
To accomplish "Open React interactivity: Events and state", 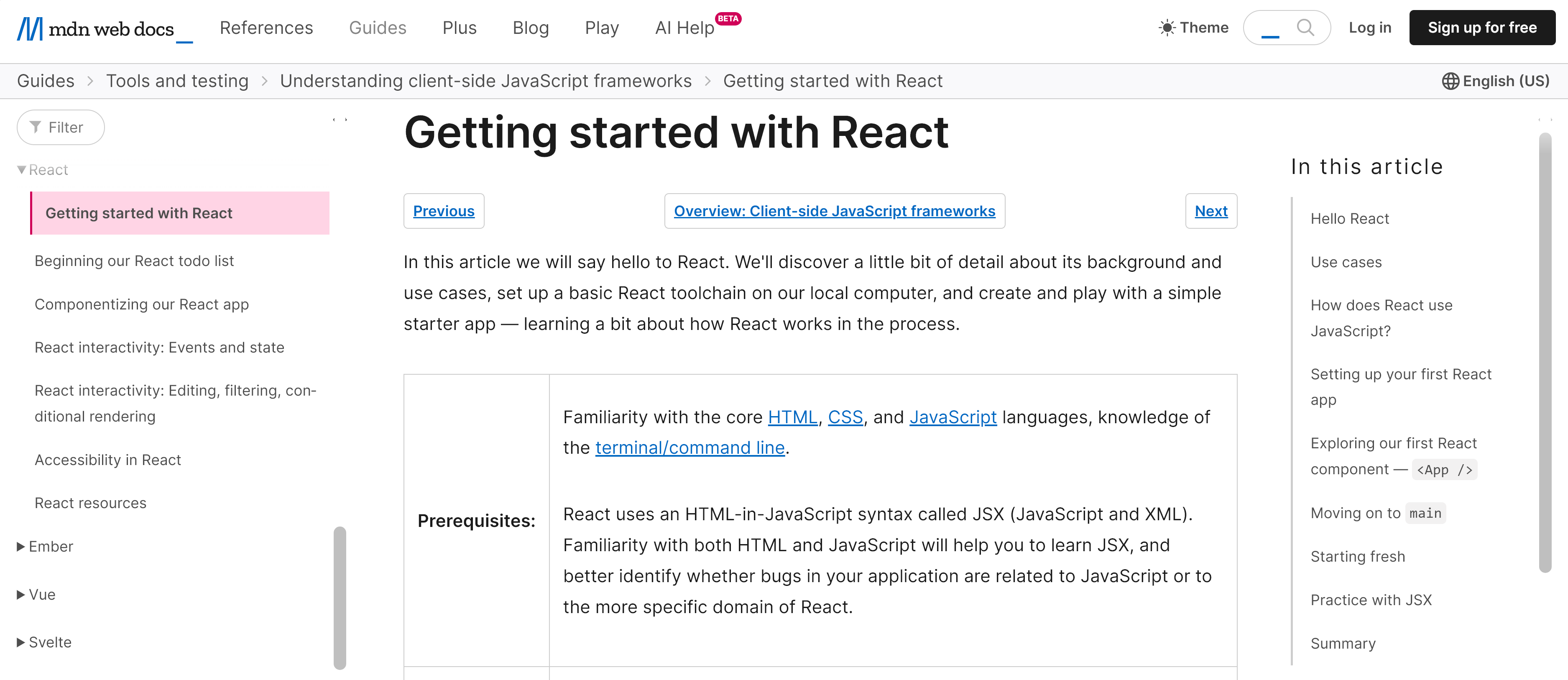I will tap(159, 348).
